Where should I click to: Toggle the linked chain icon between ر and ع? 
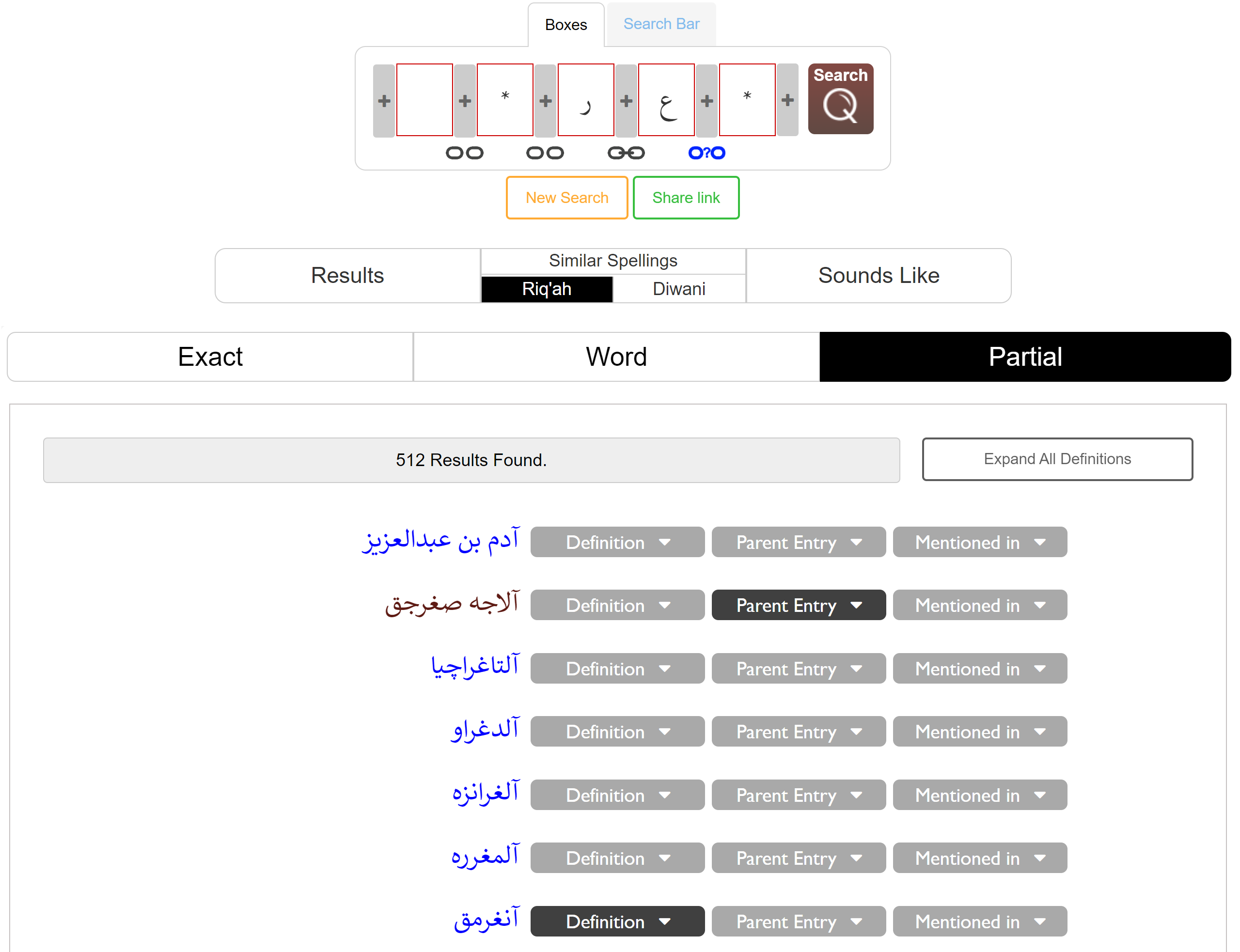click(x=626, y=153)
